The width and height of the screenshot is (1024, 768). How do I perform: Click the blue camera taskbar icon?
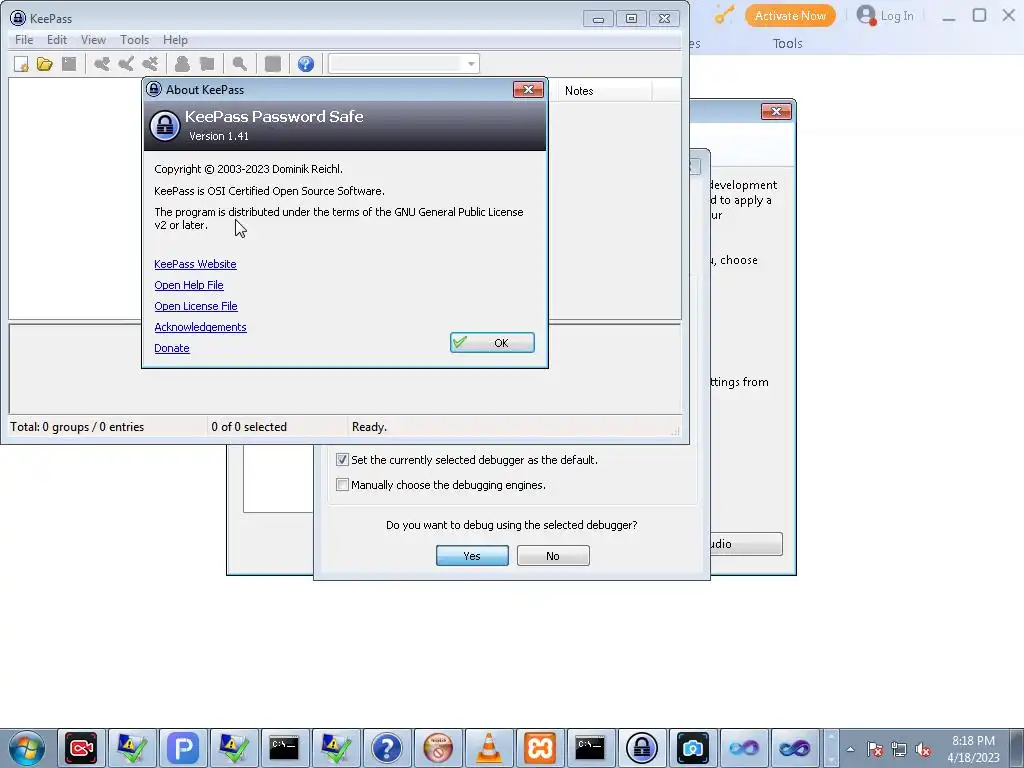[692, 748]
